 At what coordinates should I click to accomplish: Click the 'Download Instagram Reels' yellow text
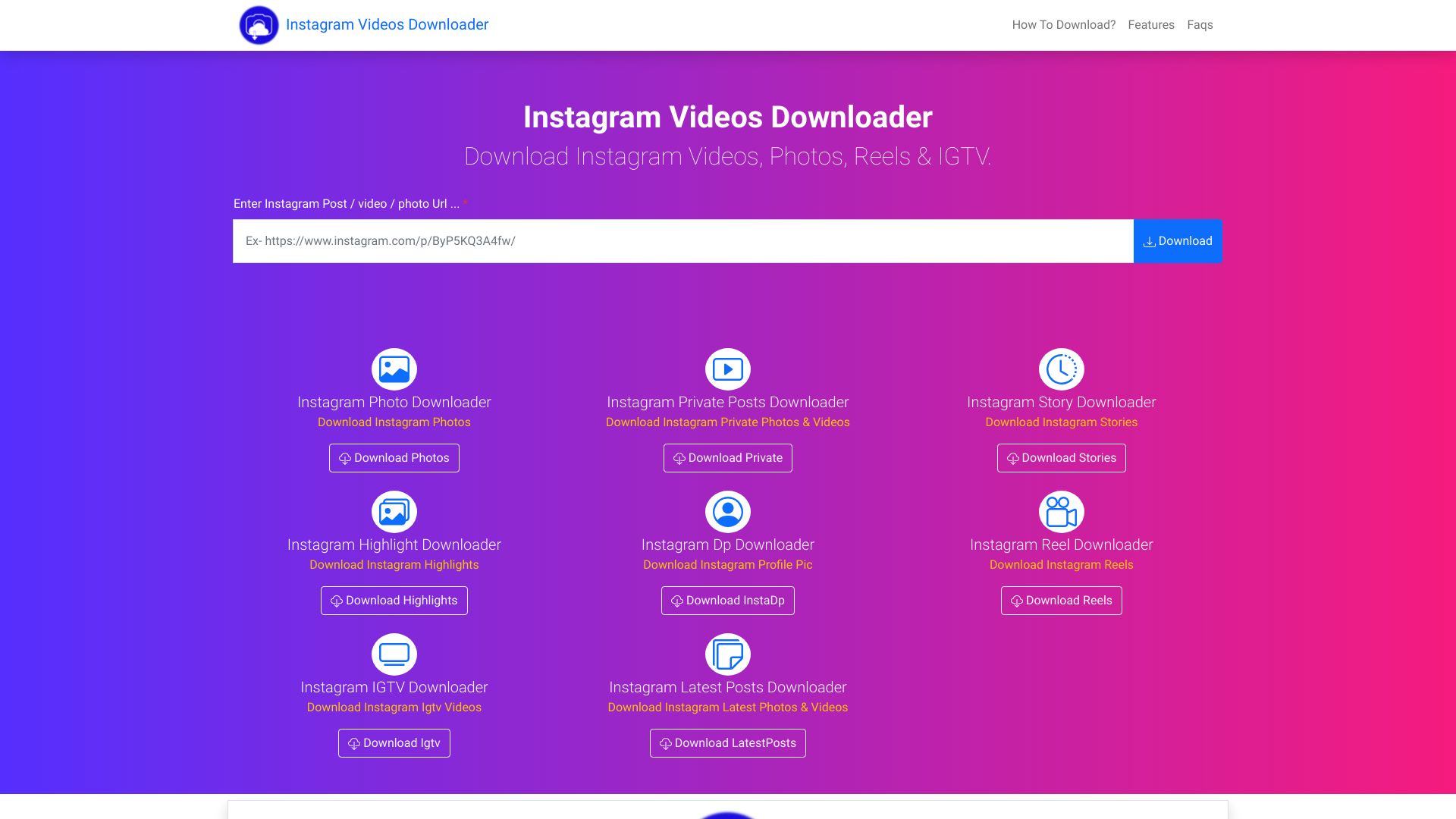(1062, 565)
